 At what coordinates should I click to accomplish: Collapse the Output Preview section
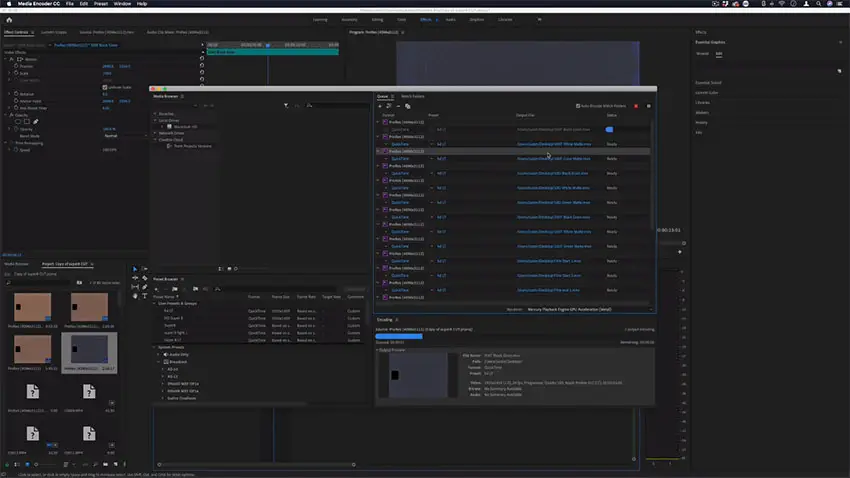click(x=377, y=350)
